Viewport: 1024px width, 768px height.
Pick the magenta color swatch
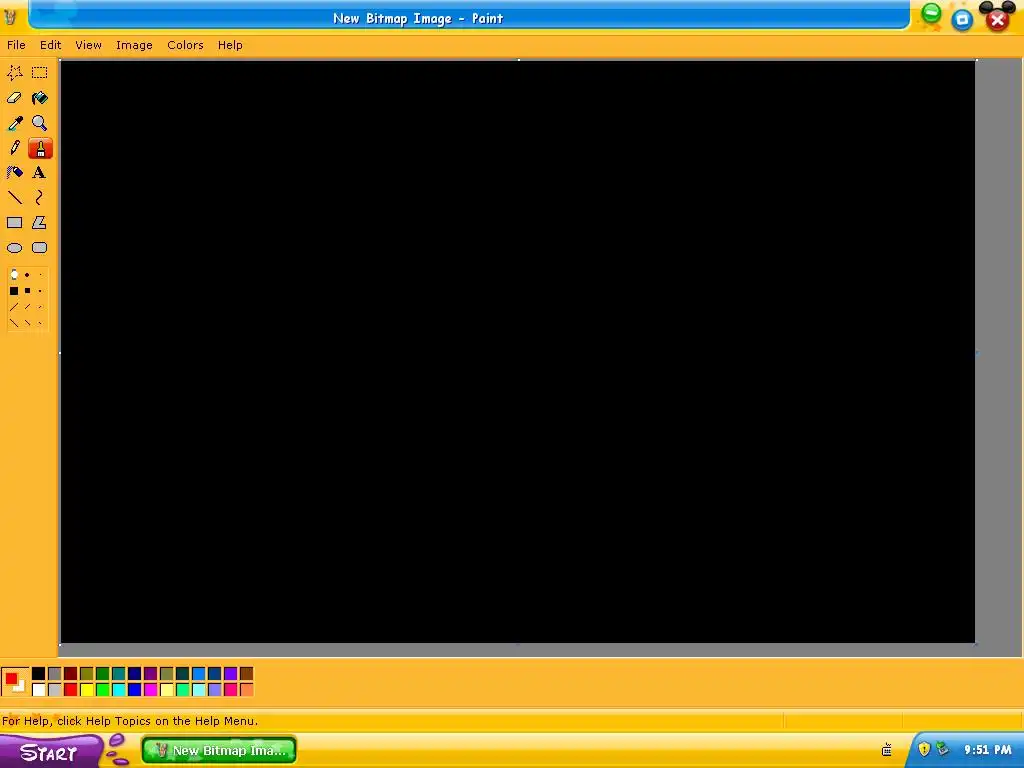151,690
